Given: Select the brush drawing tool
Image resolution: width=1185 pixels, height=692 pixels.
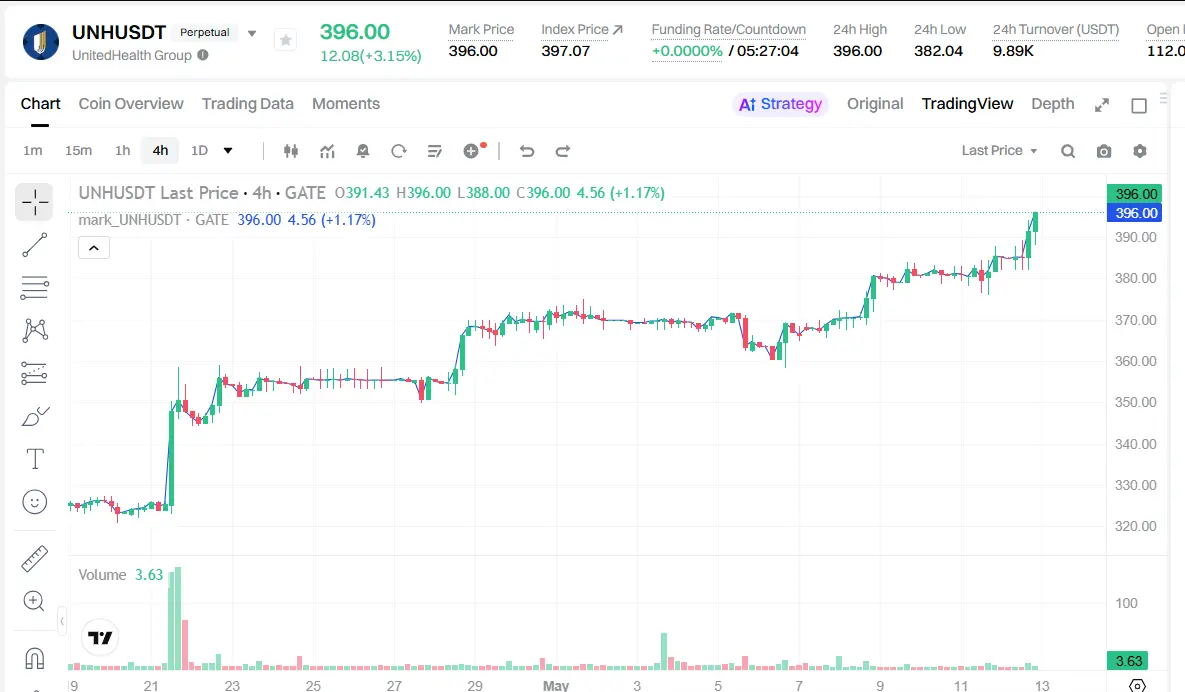Looking at the screenshot, I should pos(35,416).
